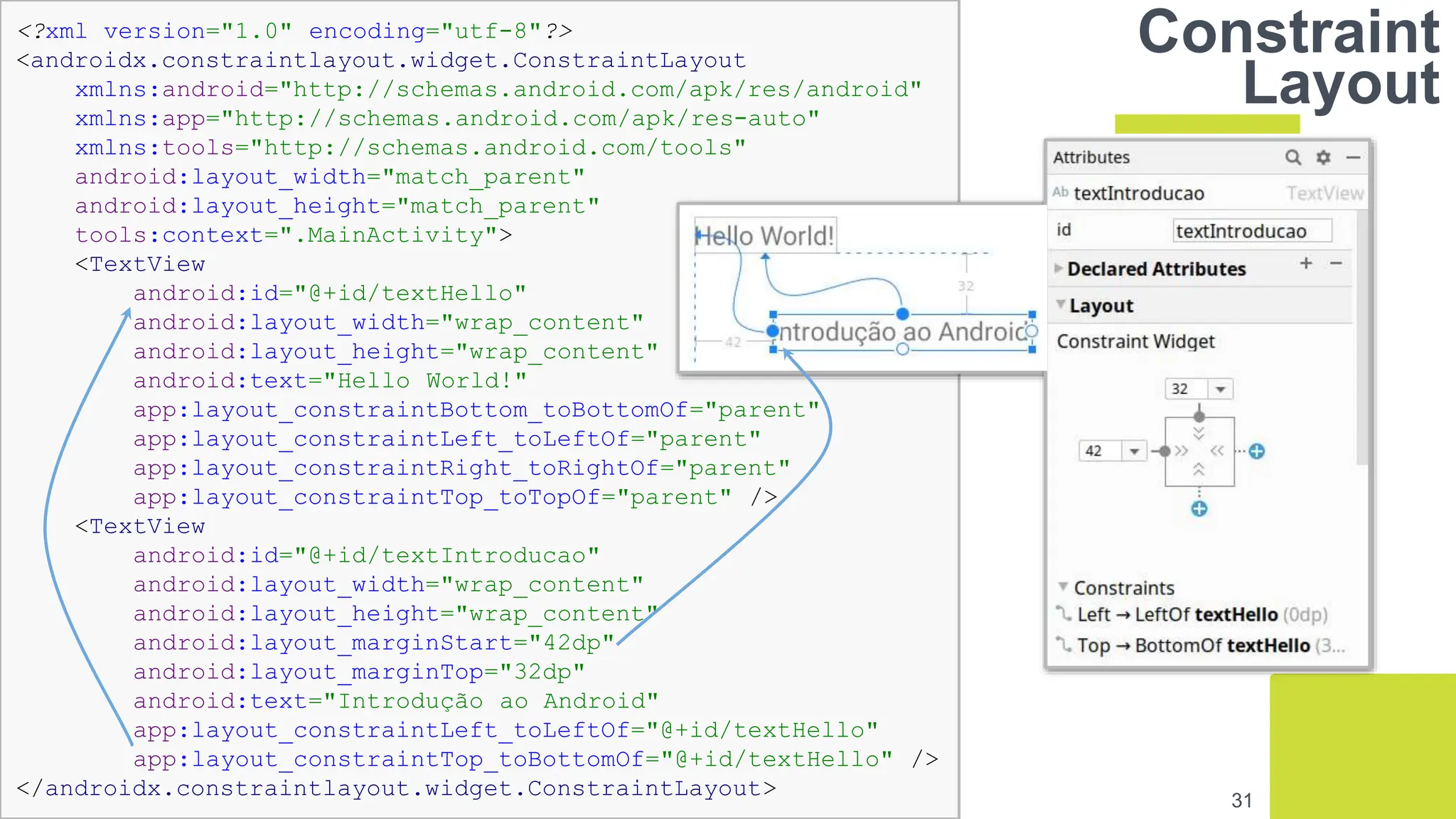Click the left constraint anchor dot in widget
The width and height of the screenshot is (1456, 819).
[1165, 451]
